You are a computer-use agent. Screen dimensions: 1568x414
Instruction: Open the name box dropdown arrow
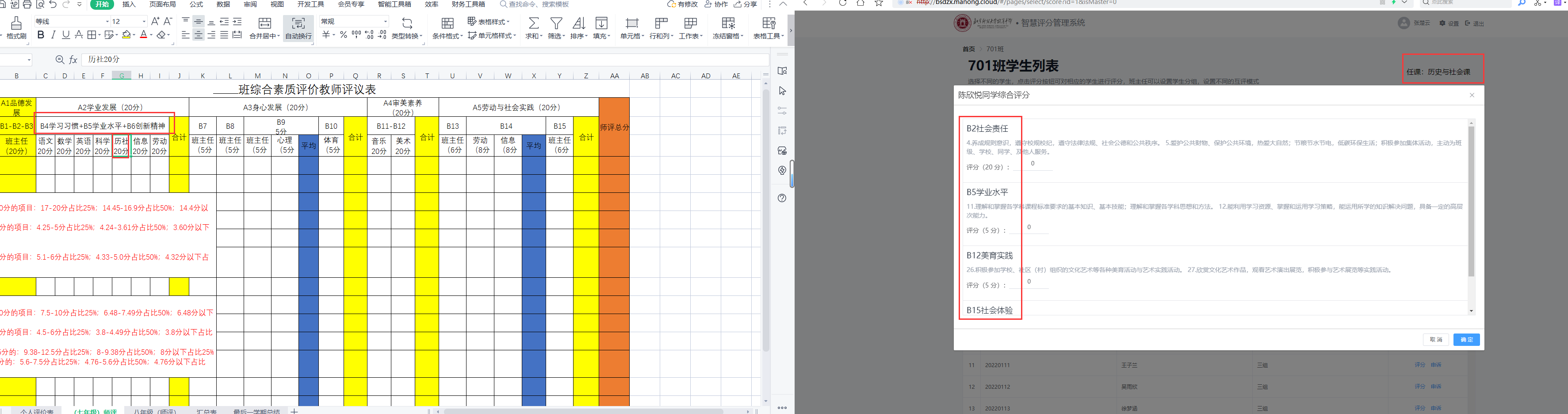point(29,60)
